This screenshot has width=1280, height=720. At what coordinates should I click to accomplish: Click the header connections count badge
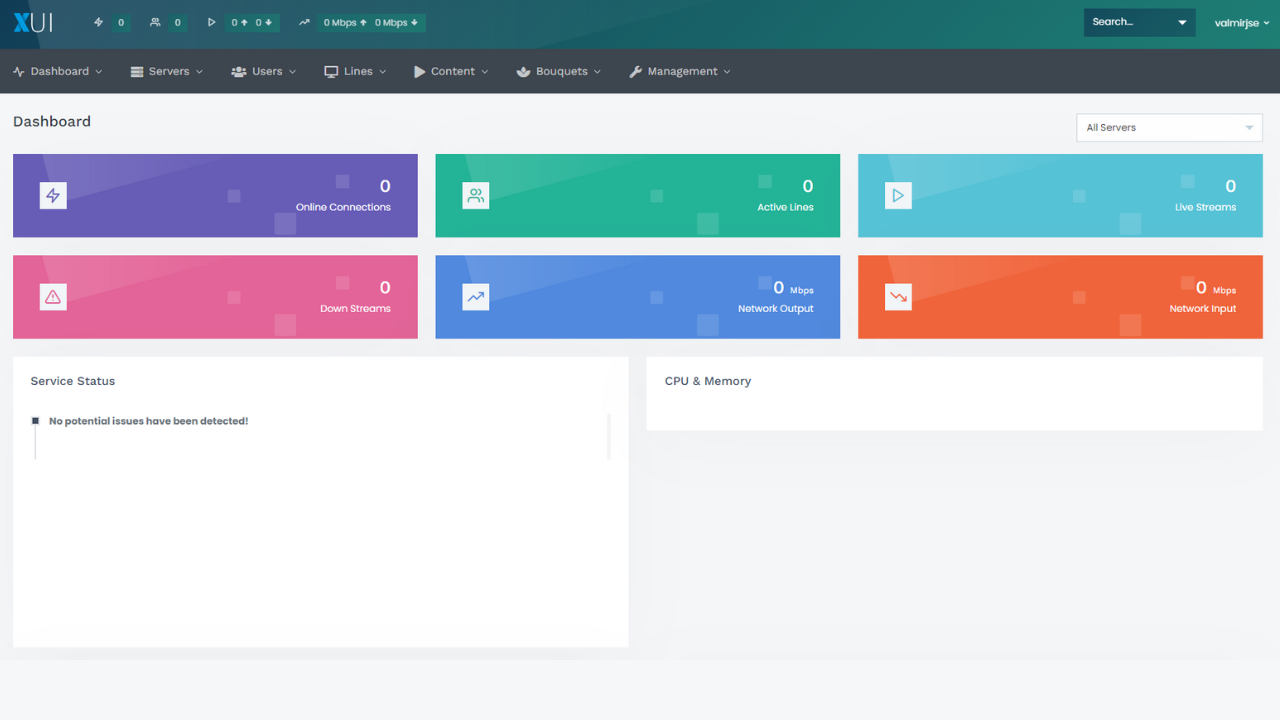121,22
